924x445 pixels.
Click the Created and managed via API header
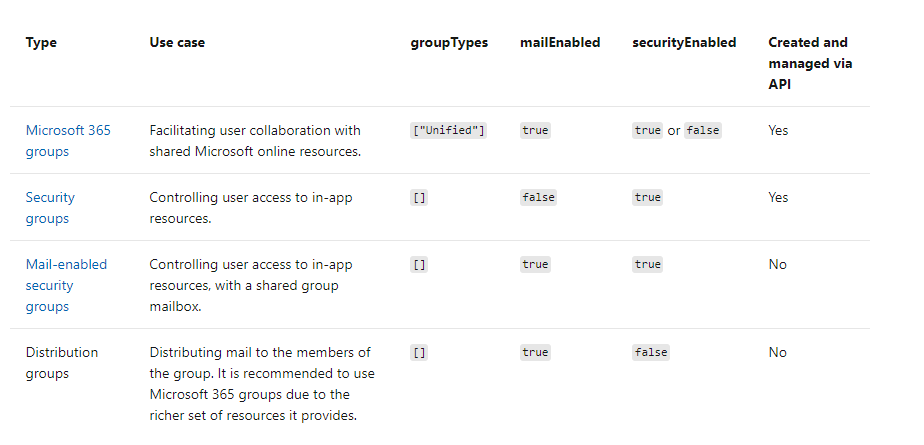810,63
